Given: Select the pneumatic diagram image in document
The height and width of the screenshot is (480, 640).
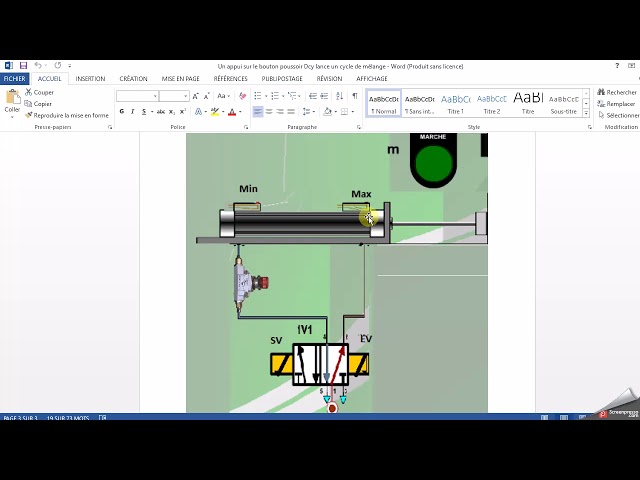Looking at the screenshot, I should (337, 273).
